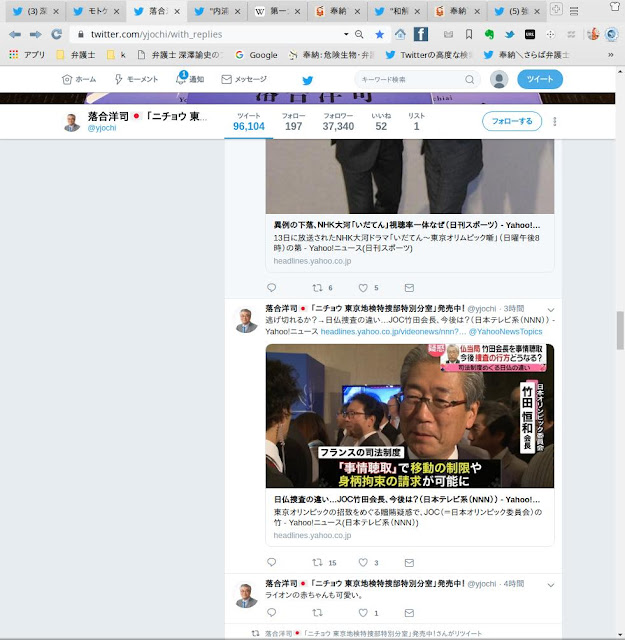This screenshot has width=625, height=640.
Task: Open the @YahooNewsTopics mention link
Action: click(505, 331)
